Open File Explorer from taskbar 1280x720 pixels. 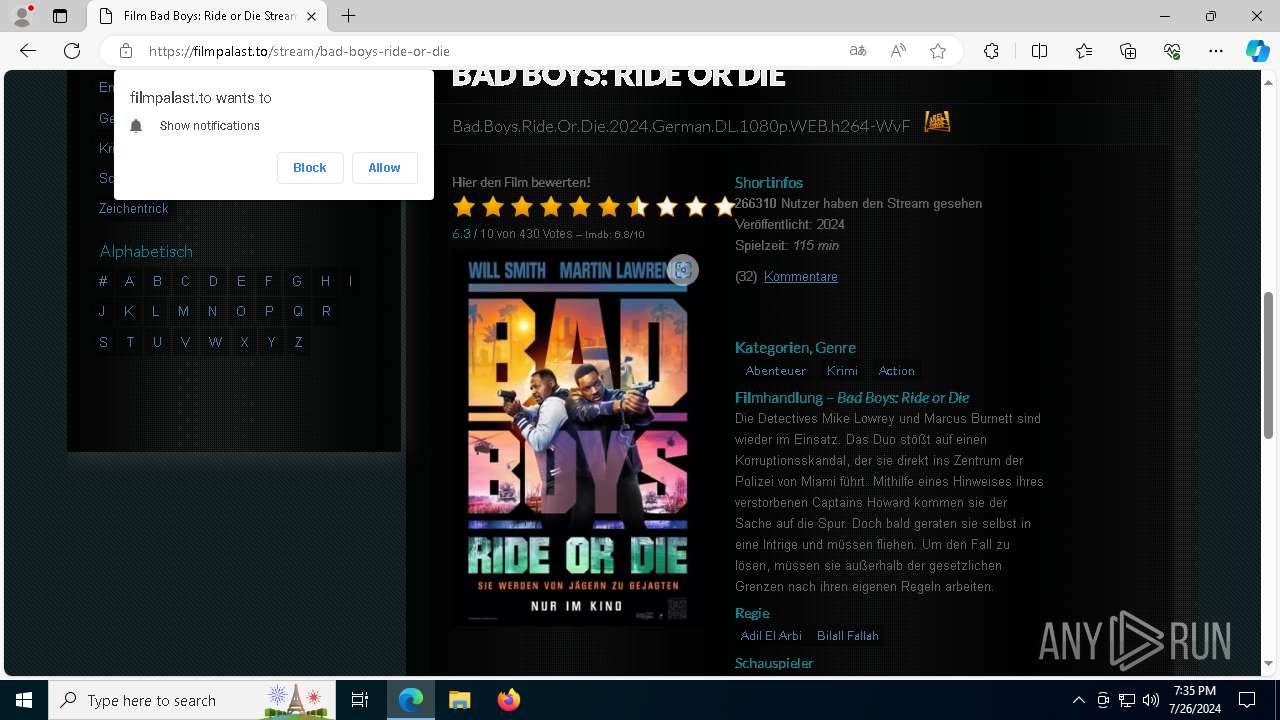coord(459,700)
